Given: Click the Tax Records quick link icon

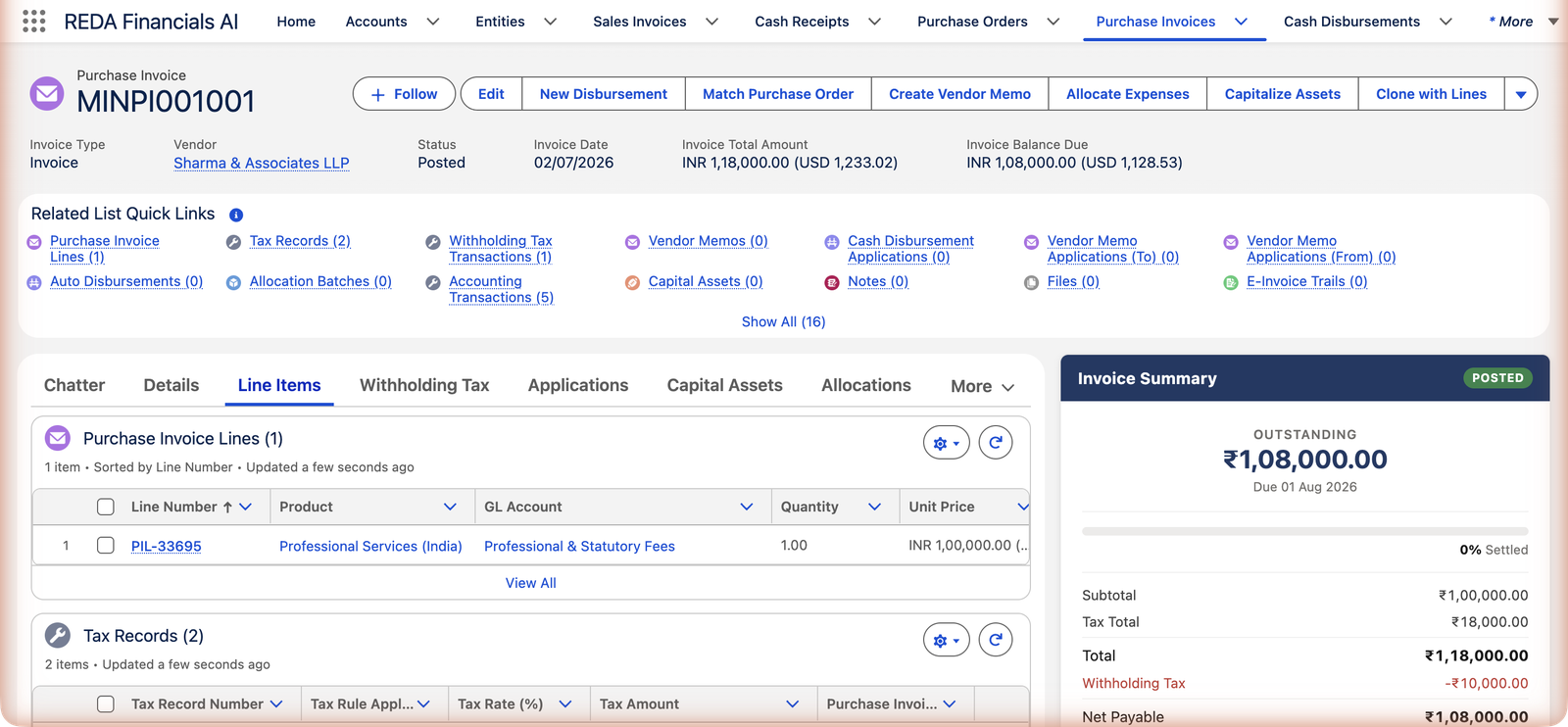Looking at the screenshot, I should coord(233,242).
